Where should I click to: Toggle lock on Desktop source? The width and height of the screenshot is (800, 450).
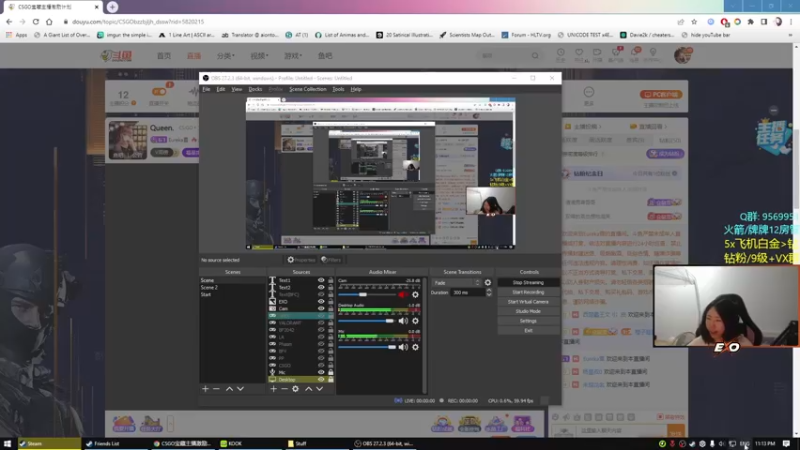tap(331, 380)
